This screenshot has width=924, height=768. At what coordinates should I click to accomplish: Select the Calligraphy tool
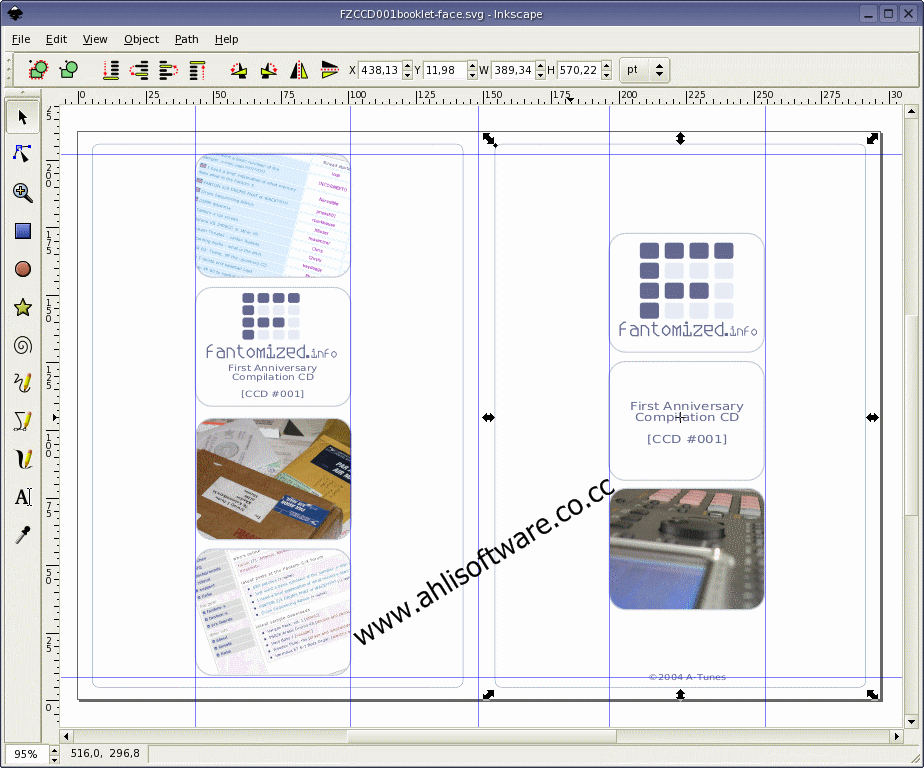point(23,459)
